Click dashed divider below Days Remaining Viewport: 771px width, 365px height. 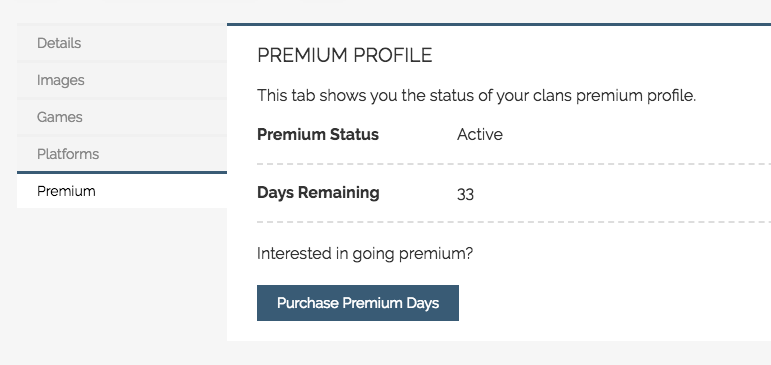point(514,222)
